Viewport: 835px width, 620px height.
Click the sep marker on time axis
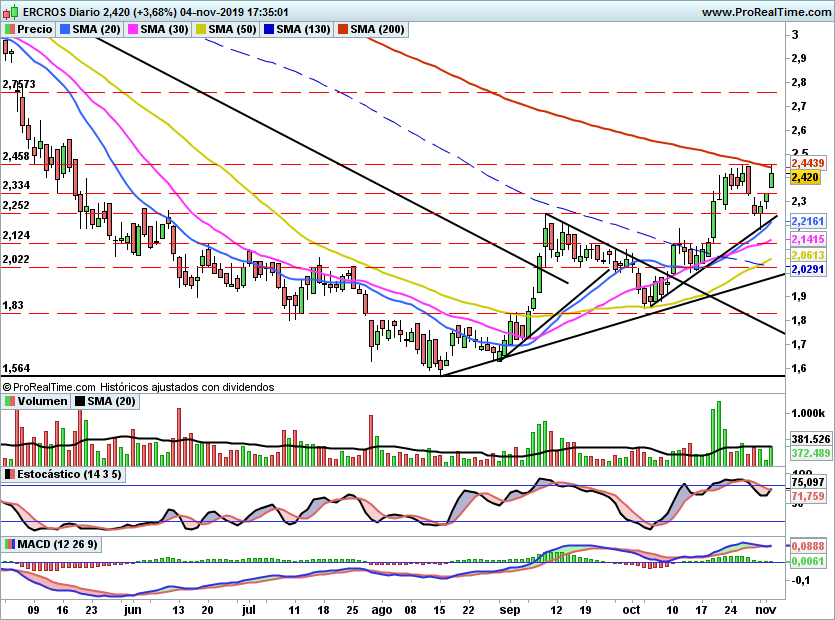(510, 610)
